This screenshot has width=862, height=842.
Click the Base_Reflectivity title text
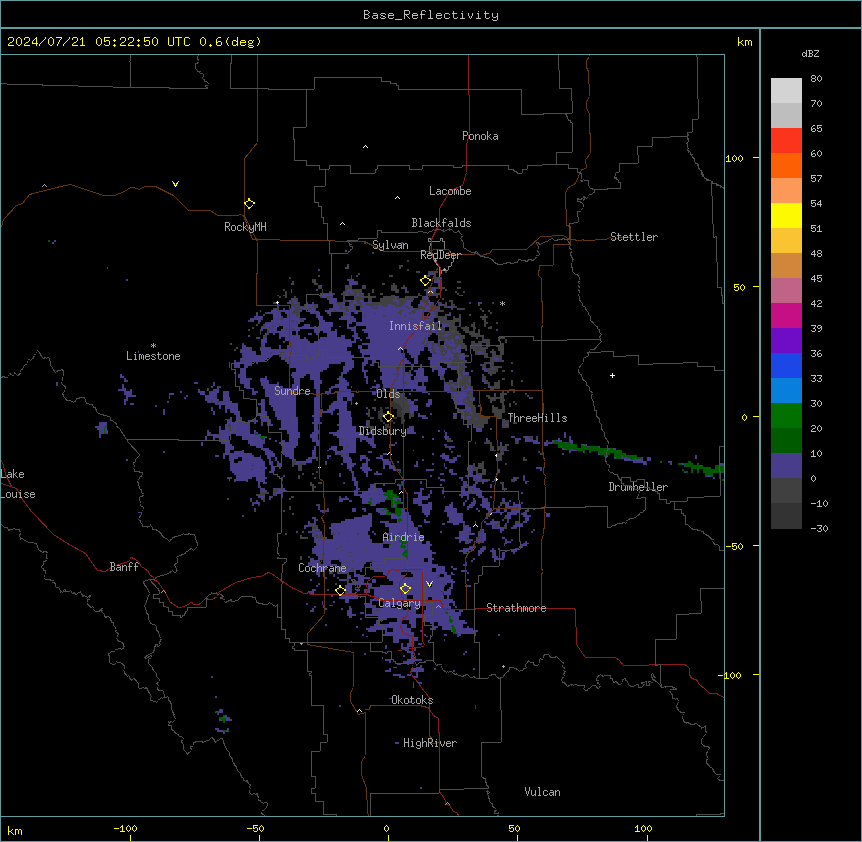pos(431,15)
